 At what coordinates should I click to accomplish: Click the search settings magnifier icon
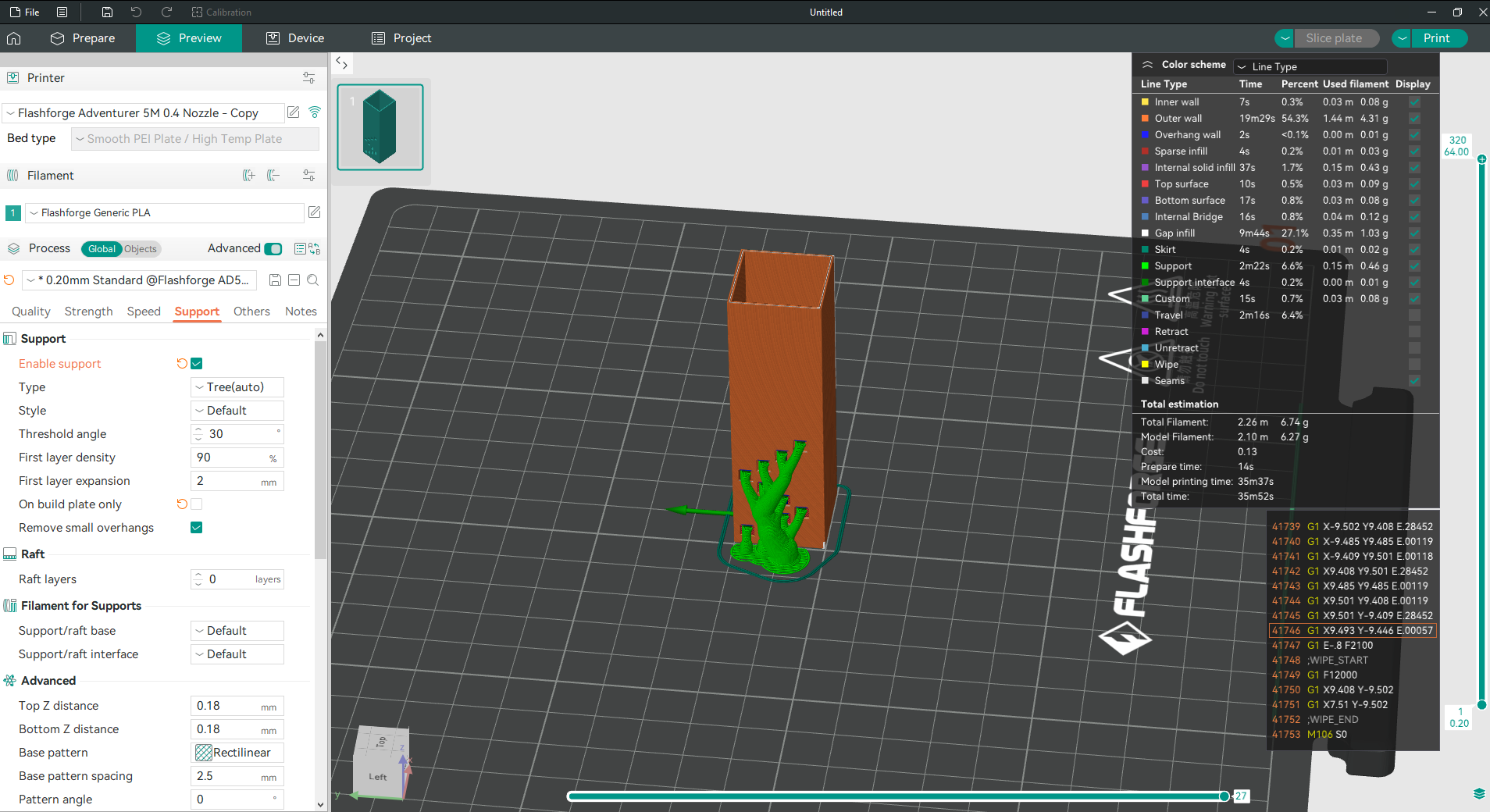pyautogui.click(x=313, y=280)
